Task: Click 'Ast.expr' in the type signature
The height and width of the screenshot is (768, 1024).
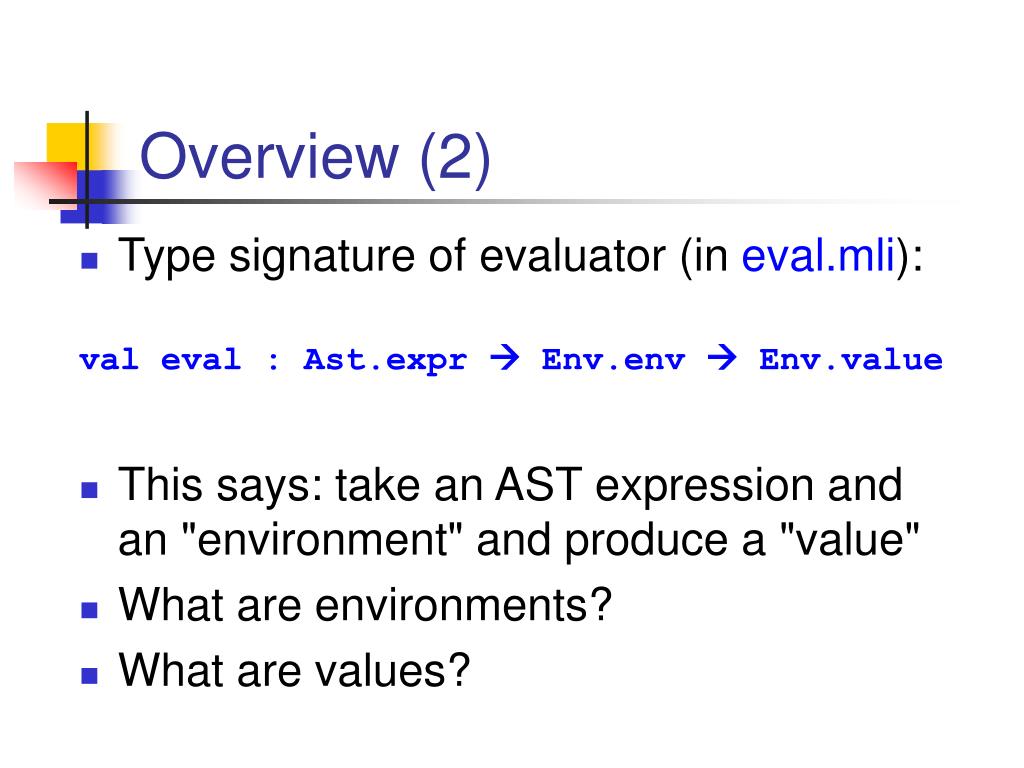Action: click(x=385, y=361)
